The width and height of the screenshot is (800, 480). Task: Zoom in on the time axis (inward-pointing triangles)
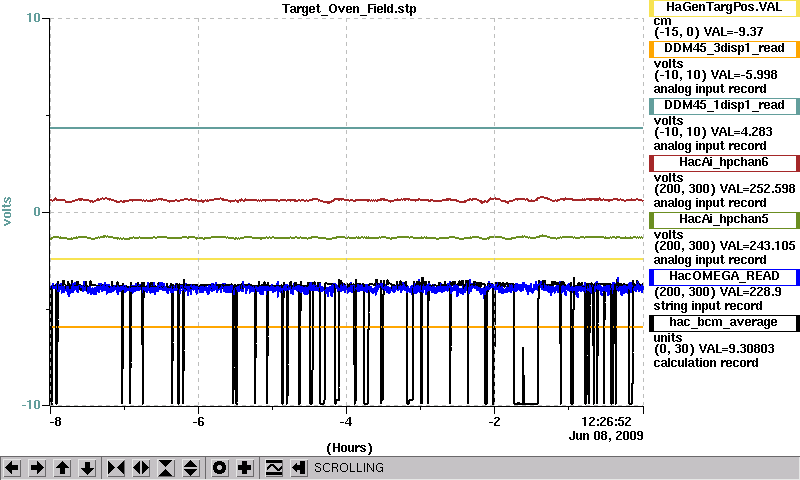coord(116,468)
